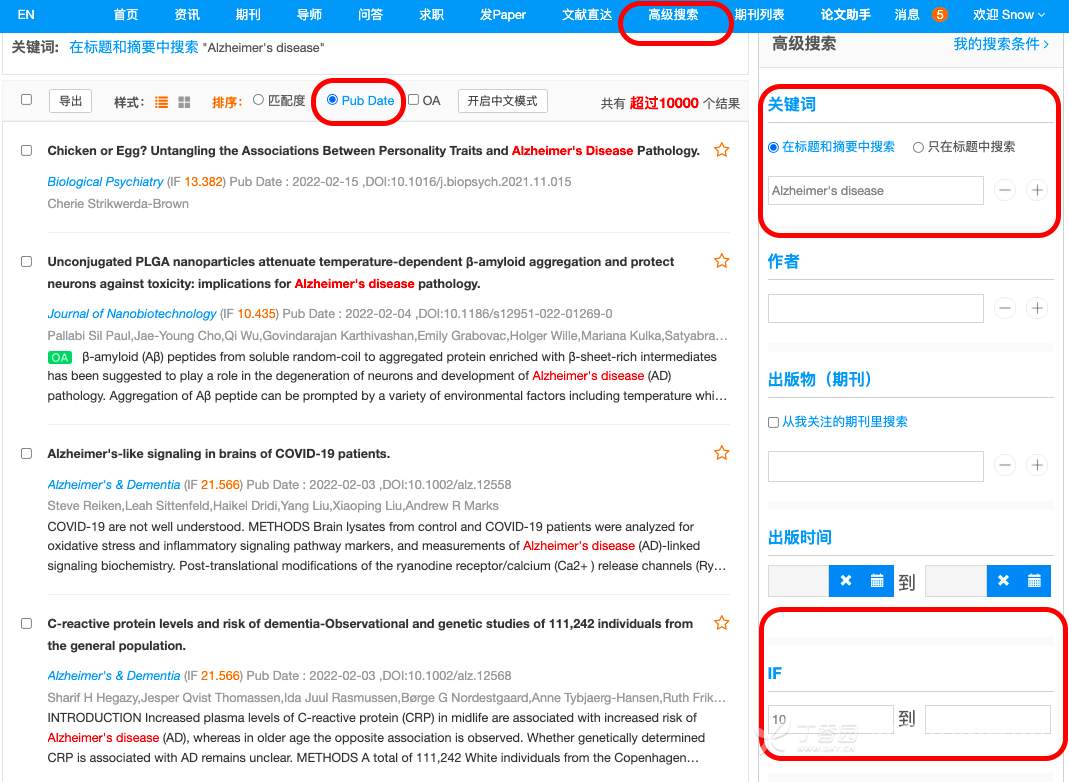The image size is (1069, 782).
Task: Click the IF minimum value field
Action: pos(830,719)
